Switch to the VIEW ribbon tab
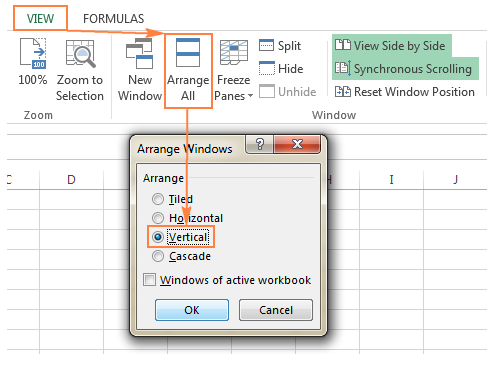This screenshot has width=501, height=375. pyautogui.click(x=40, y=18)
